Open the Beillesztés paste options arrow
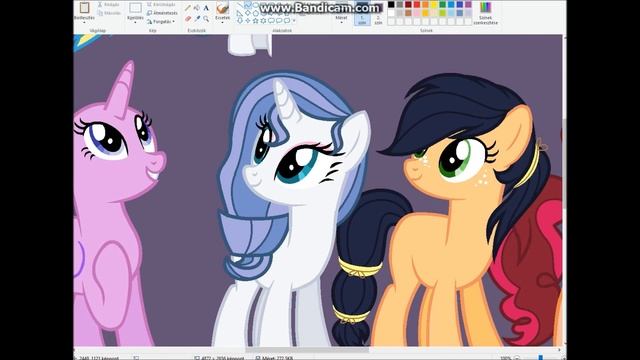 coord(84,22)
